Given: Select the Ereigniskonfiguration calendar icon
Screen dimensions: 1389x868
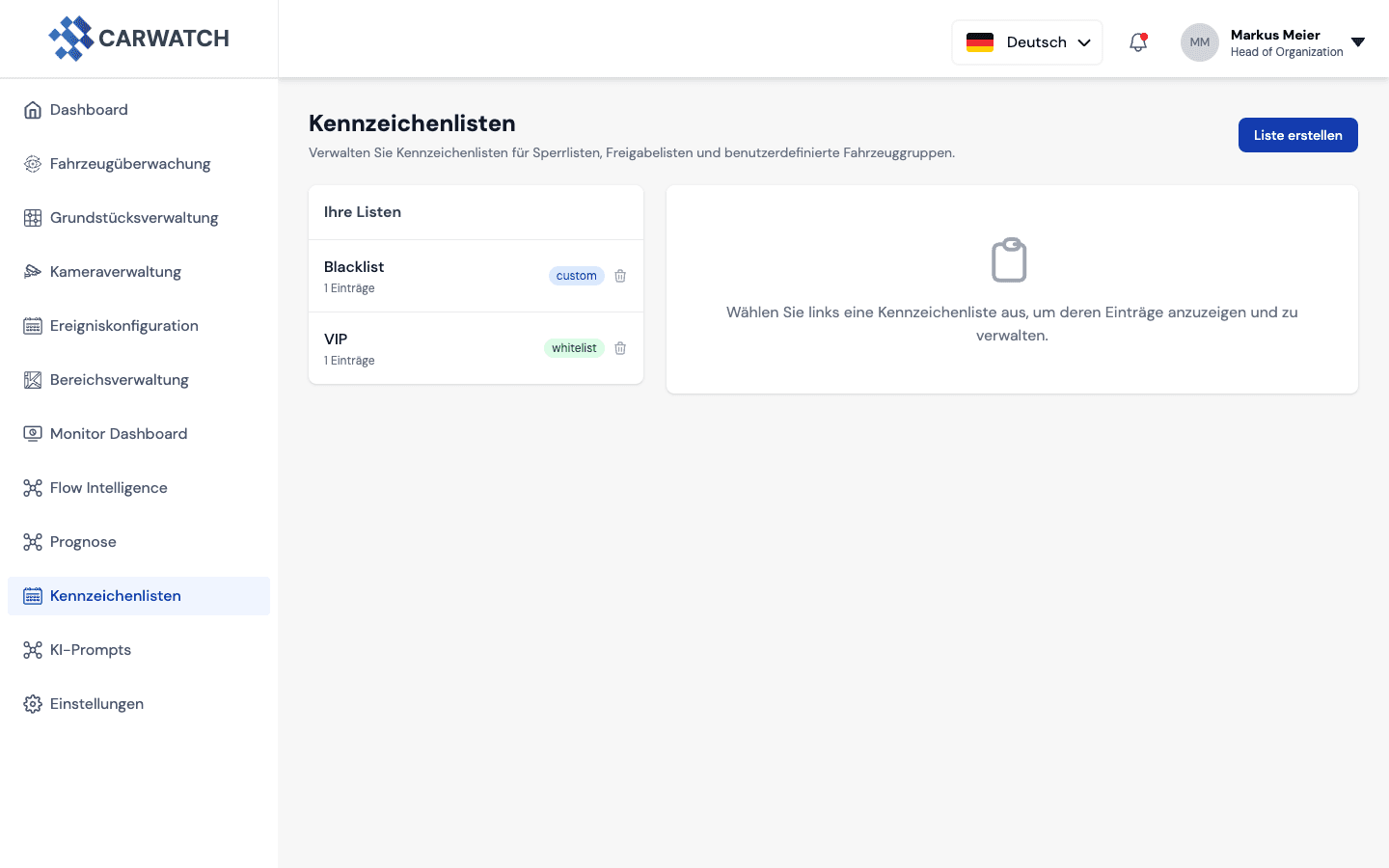Looking at the screenshot, I should pyautogui.click(x=33, y=325).
